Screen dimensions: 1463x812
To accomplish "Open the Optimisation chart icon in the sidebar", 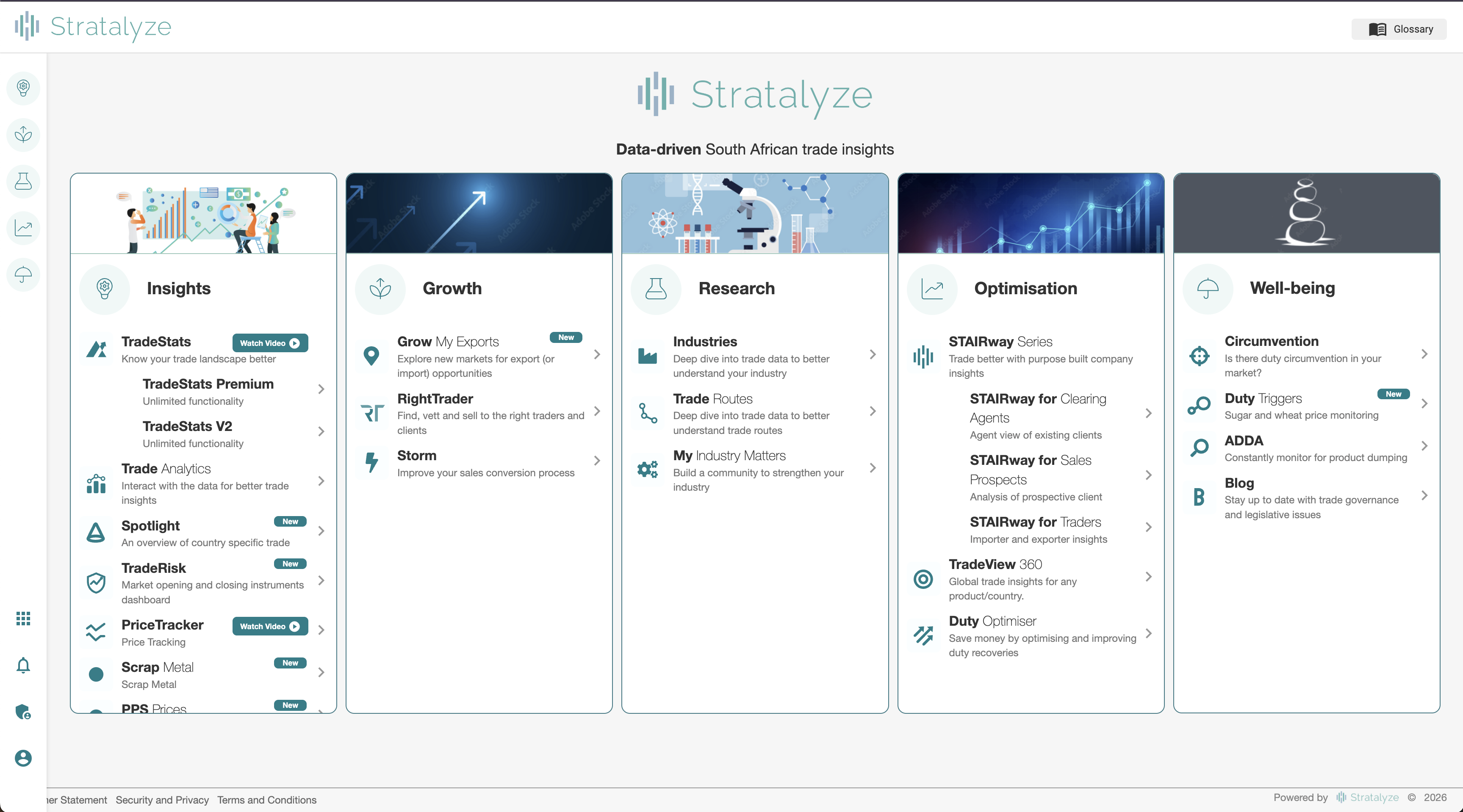I will click(23, 228).
